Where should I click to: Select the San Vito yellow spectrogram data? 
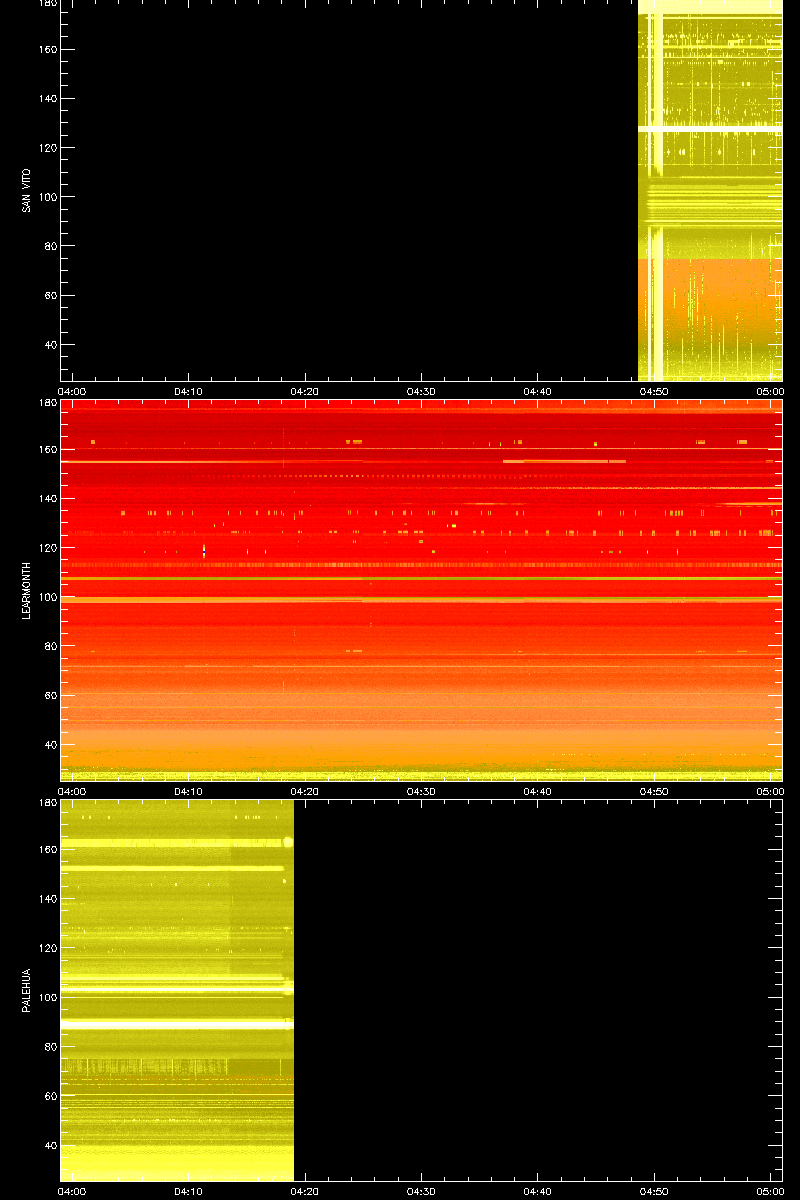point(710,190)
